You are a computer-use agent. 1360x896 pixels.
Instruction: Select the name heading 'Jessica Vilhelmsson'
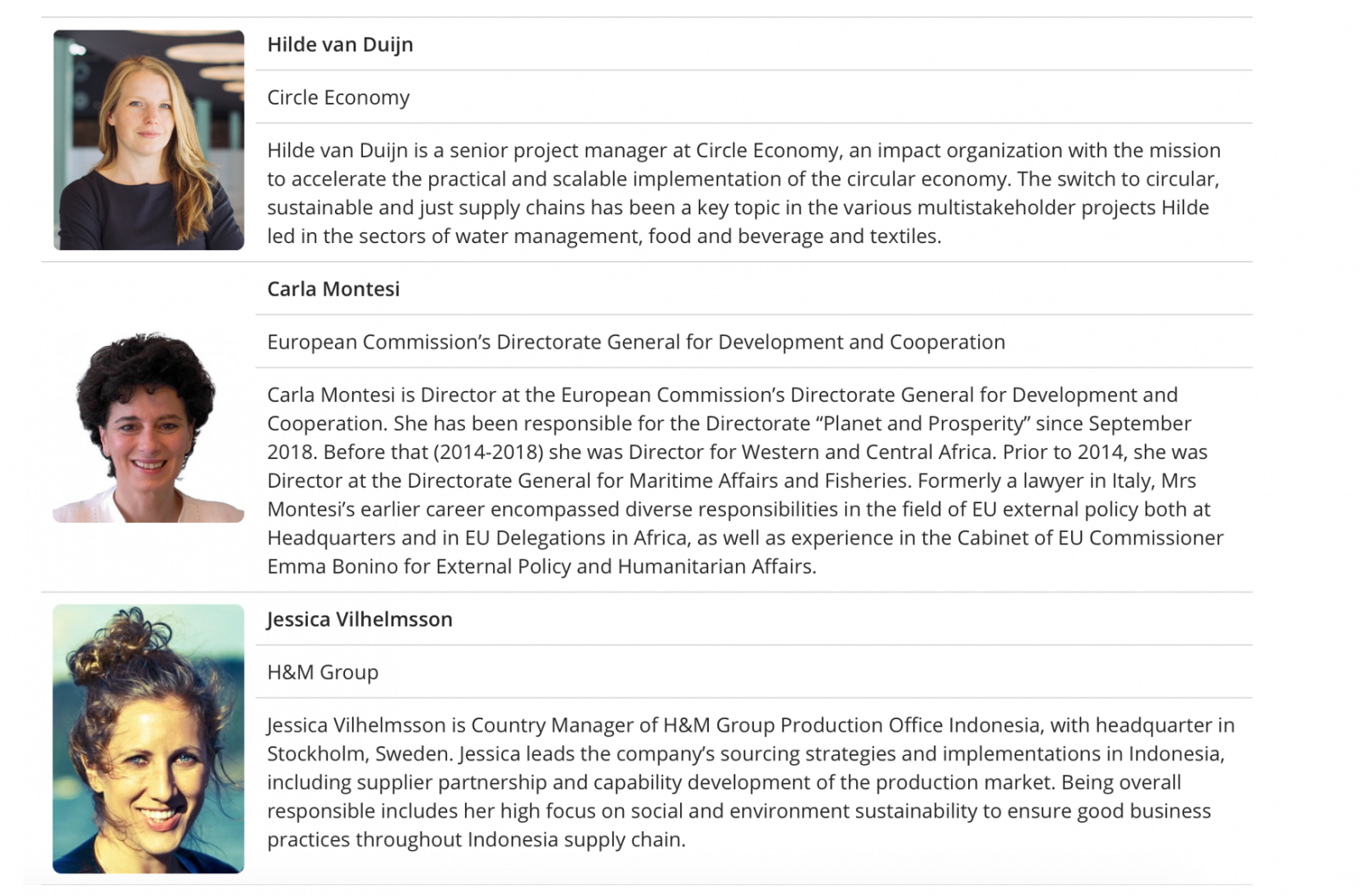click(360, 619)
